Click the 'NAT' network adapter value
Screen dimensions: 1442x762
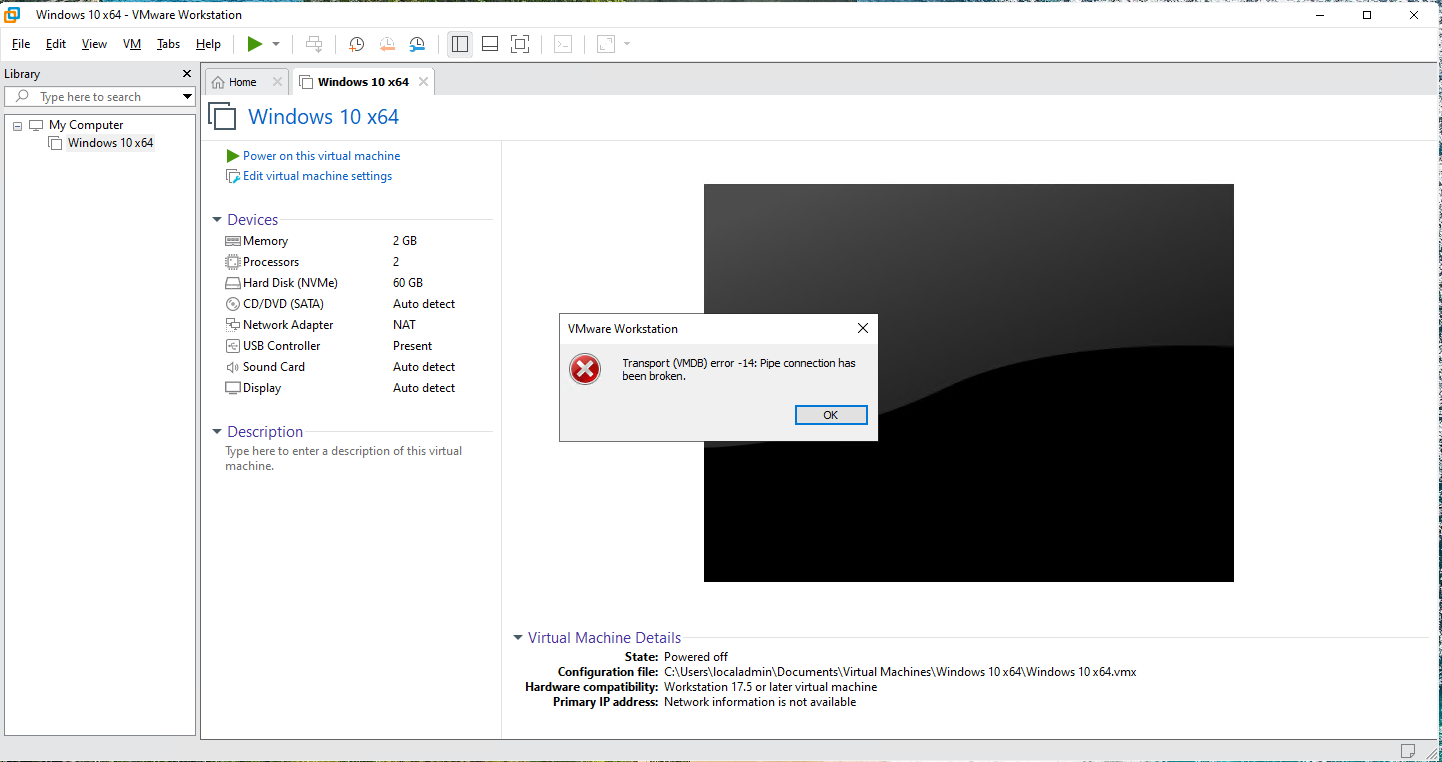[404, 325]
